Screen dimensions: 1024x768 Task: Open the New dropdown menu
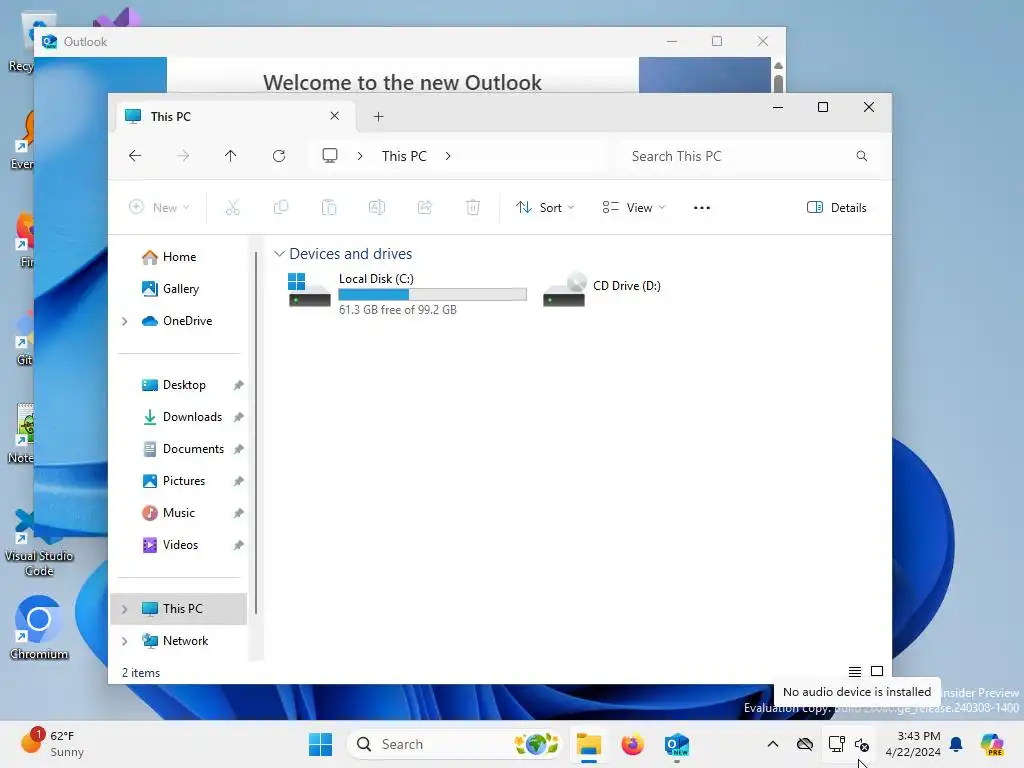[159, 208]
